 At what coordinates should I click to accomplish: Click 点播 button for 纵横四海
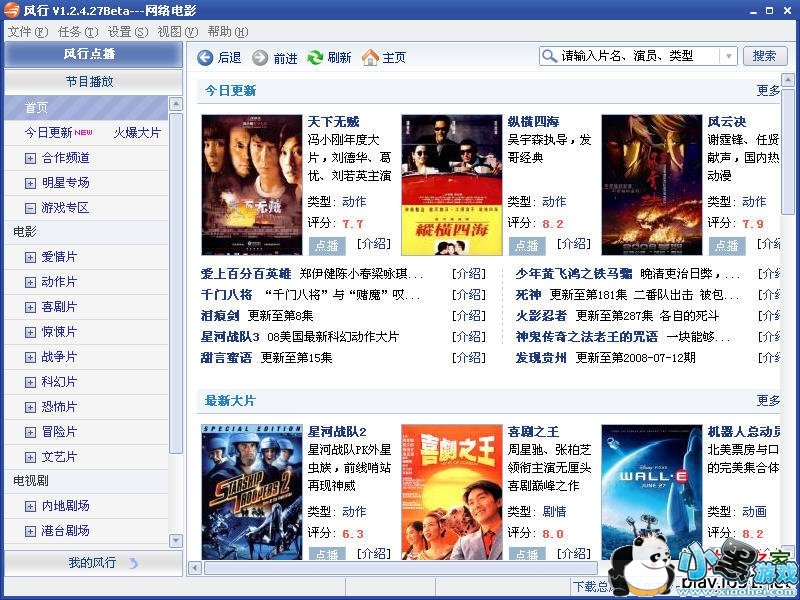(527, 246)
